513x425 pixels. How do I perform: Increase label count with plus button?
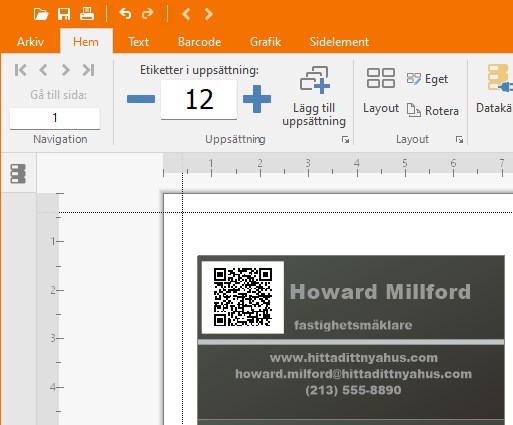click(257, 99)
